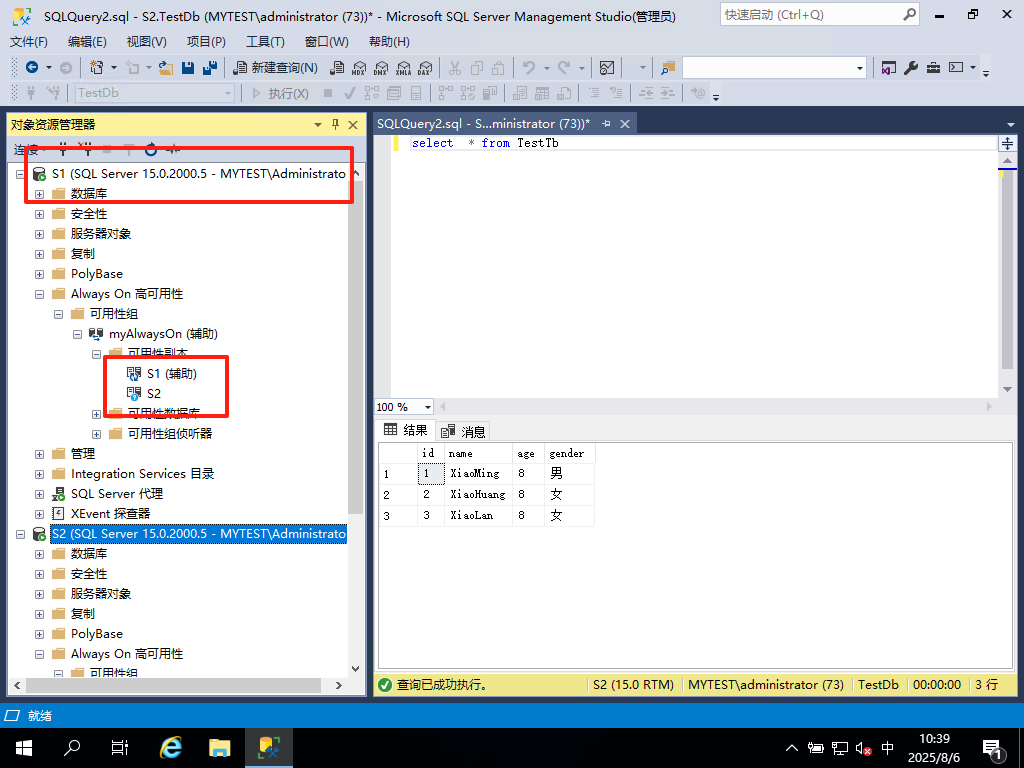
Task: Click the S2 replica icon under myAlwaysOn
Action: 134,394
